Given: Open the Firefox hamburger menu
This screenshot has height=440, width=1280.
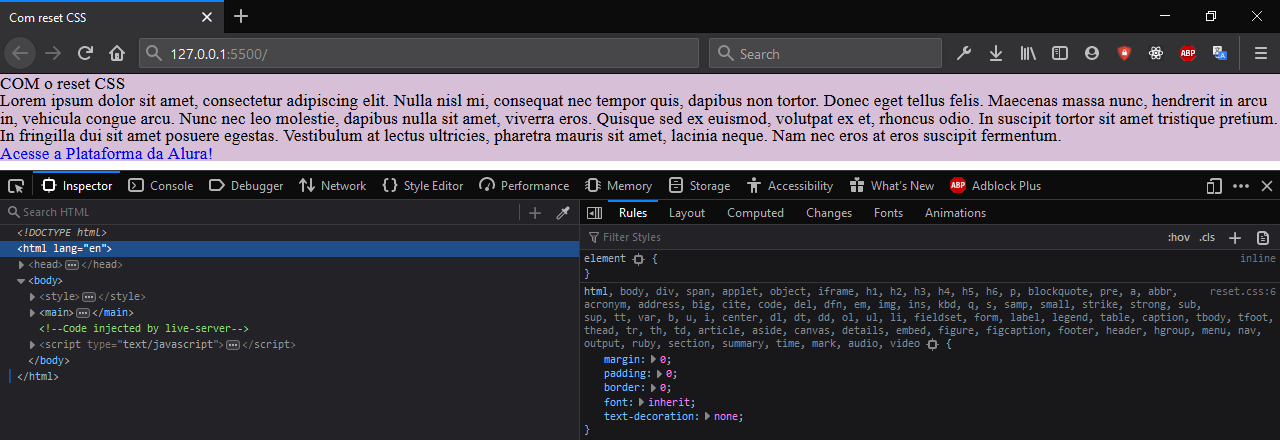Looking at the screenshot, I should point(1260,53).
